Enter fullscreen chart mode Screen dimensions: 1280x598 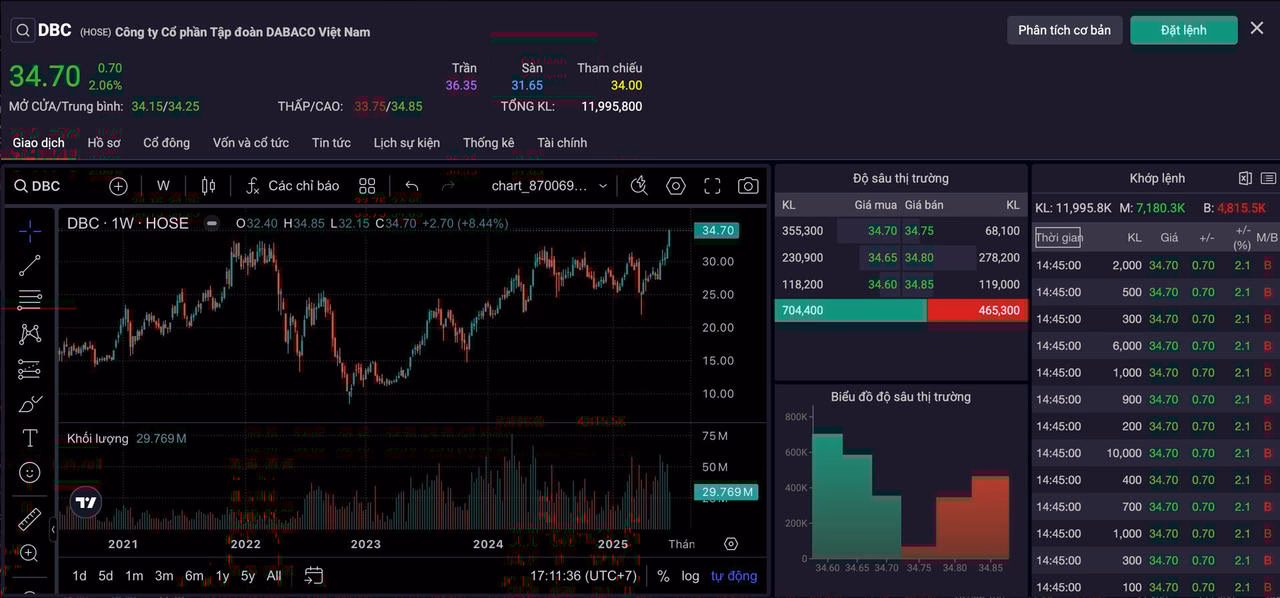point(712,186)
